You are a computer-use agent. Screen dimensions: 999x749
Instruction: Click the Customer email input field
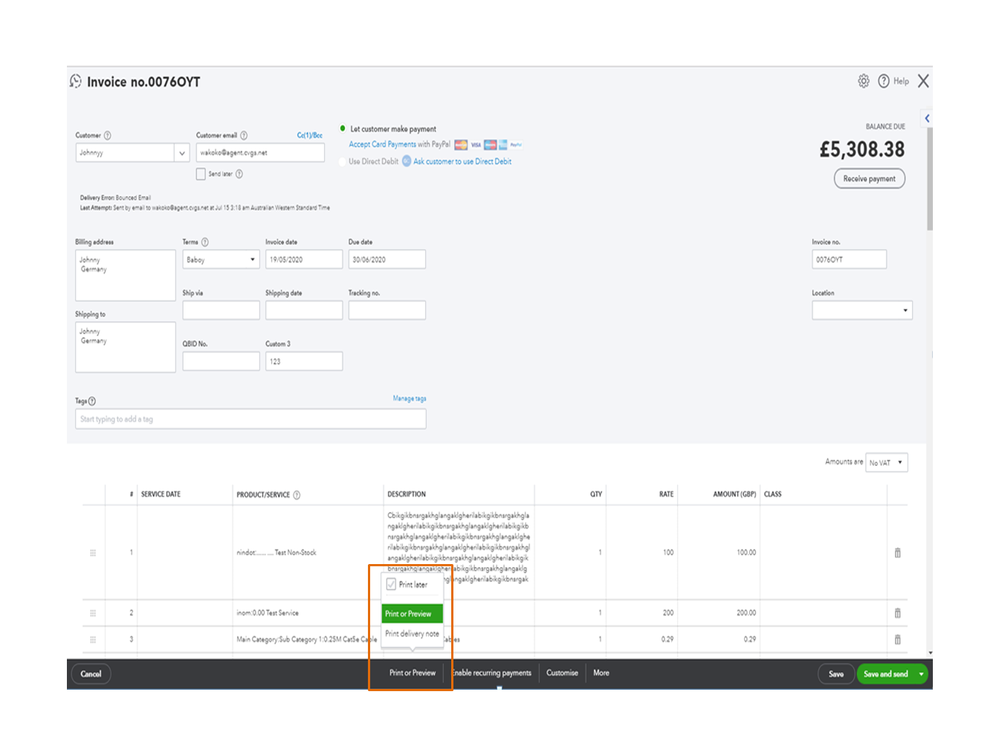(x=260, y=153)
